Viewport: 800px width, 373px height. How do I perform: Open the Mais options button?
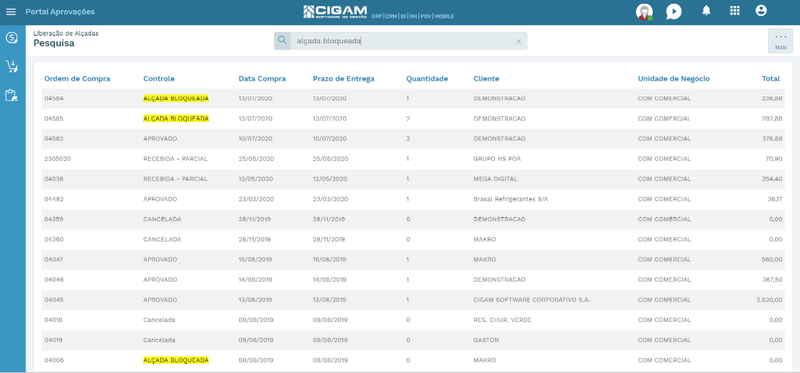(781, 41)
